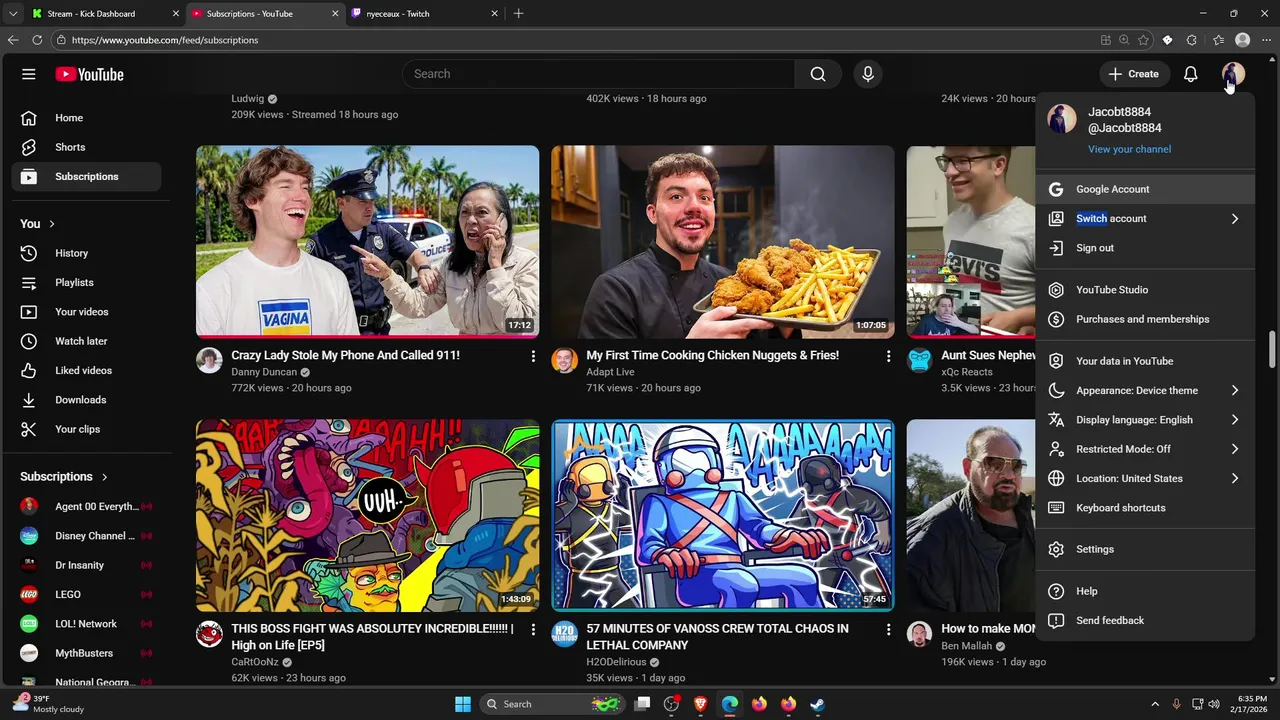Screen dimensions: 1280x720
Task: Click the search magnifier button
Action: (x=818, y=74)
